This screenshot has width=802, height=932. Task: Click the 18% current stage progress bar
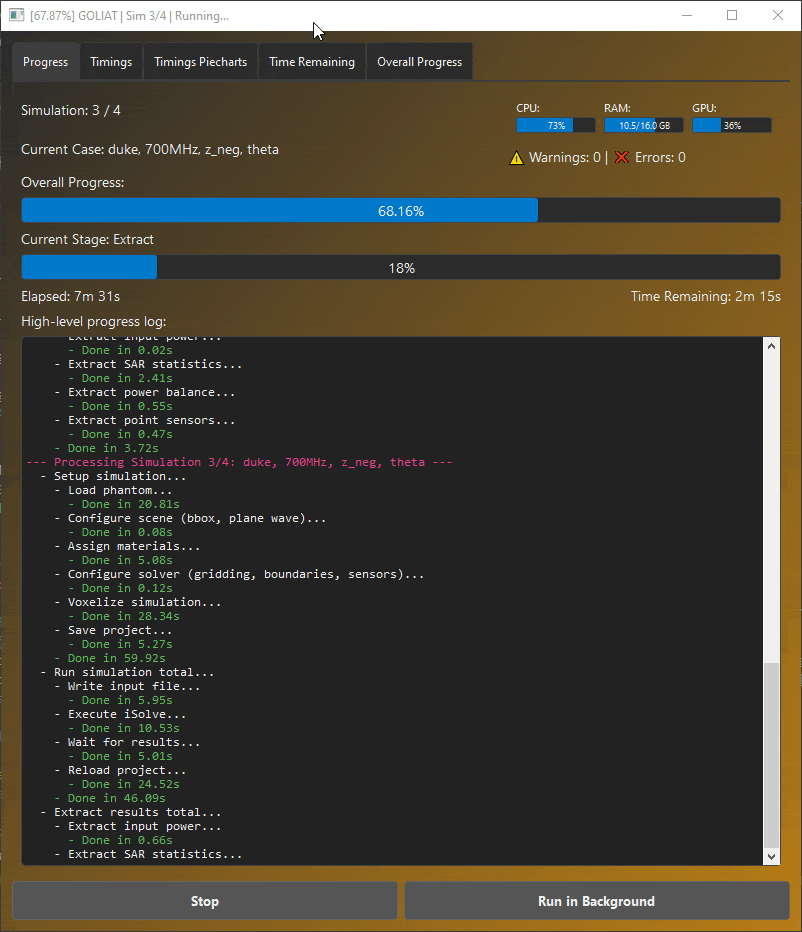point(400,267)
